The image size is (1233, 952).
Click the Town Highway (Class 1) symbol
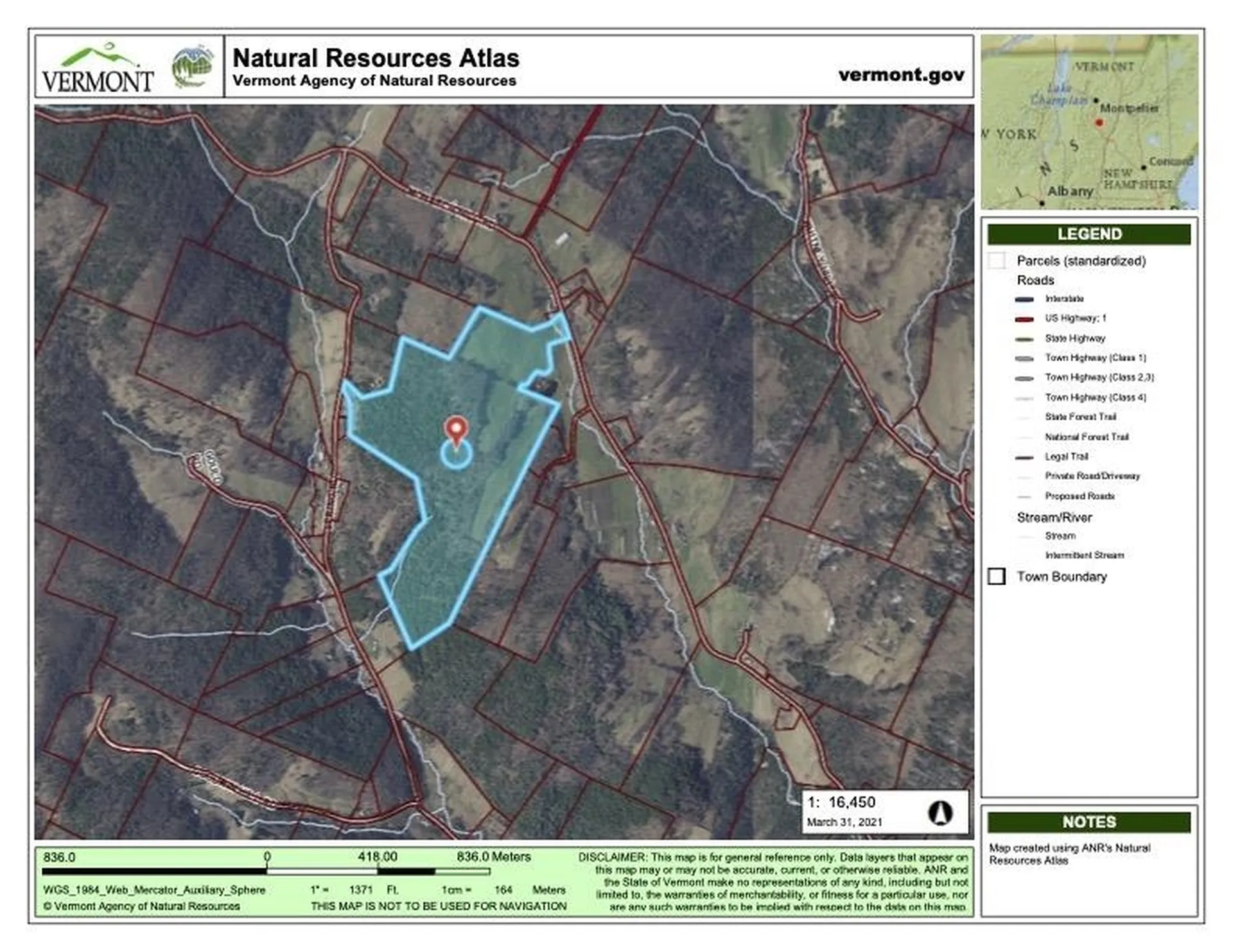tap(1024, 359)
